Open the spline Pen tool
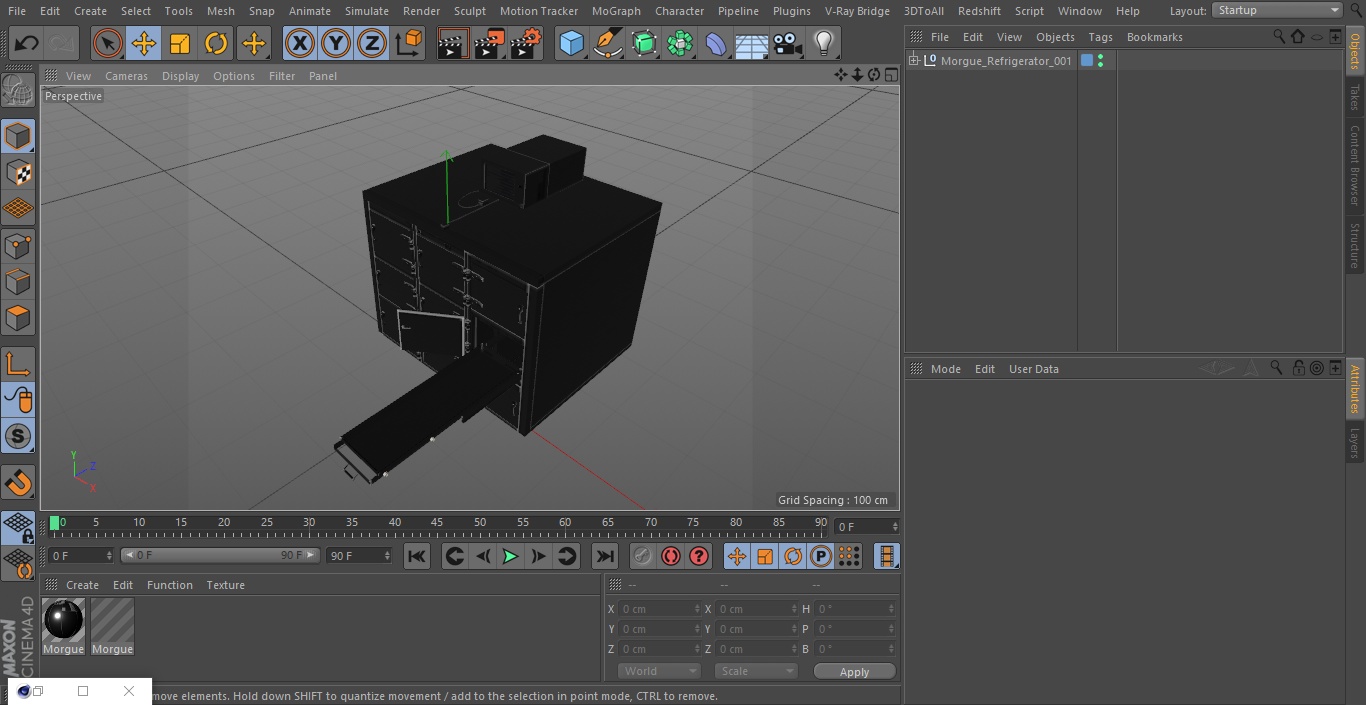The width and height of the screenshot is (1366, 705). pyautogui.click(x=607, y=44)
